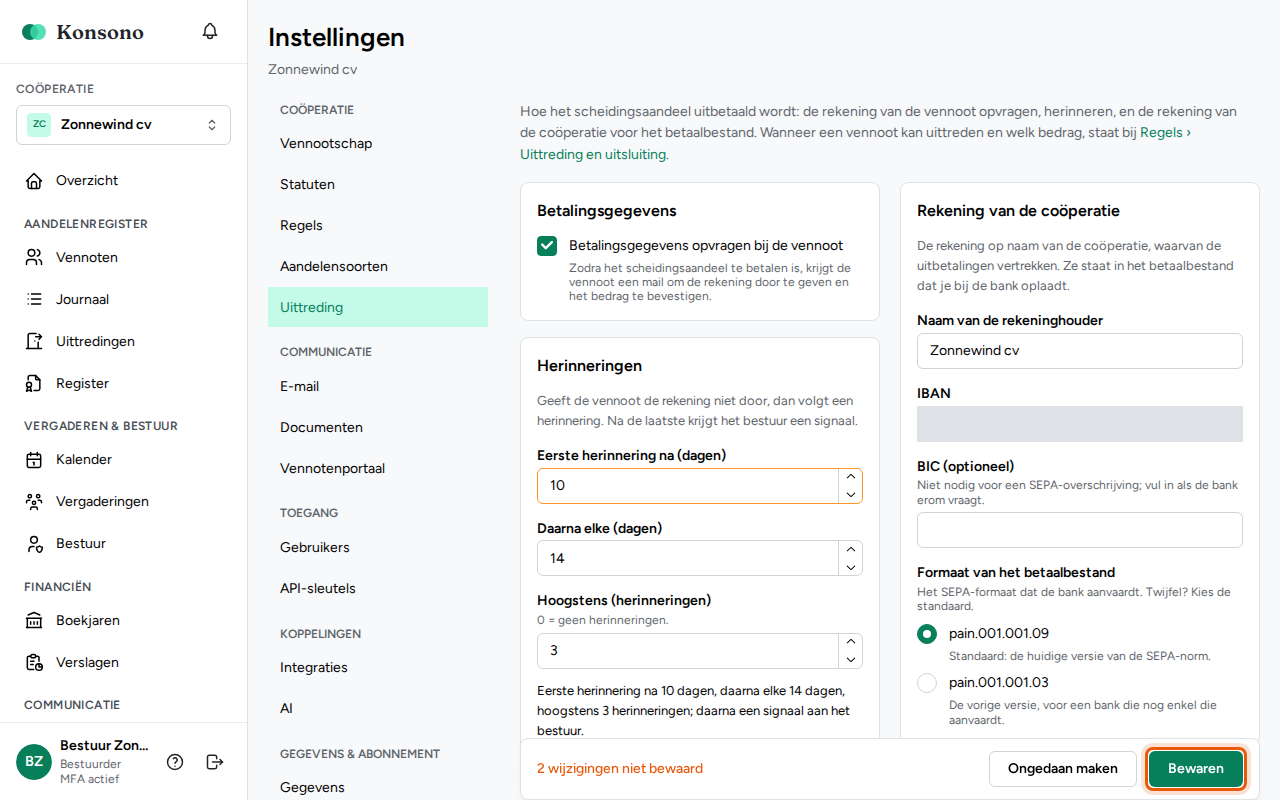Select pain.001.001.03 format
The height and width of the screenshot is (800, 1280).
click(927, 684)
